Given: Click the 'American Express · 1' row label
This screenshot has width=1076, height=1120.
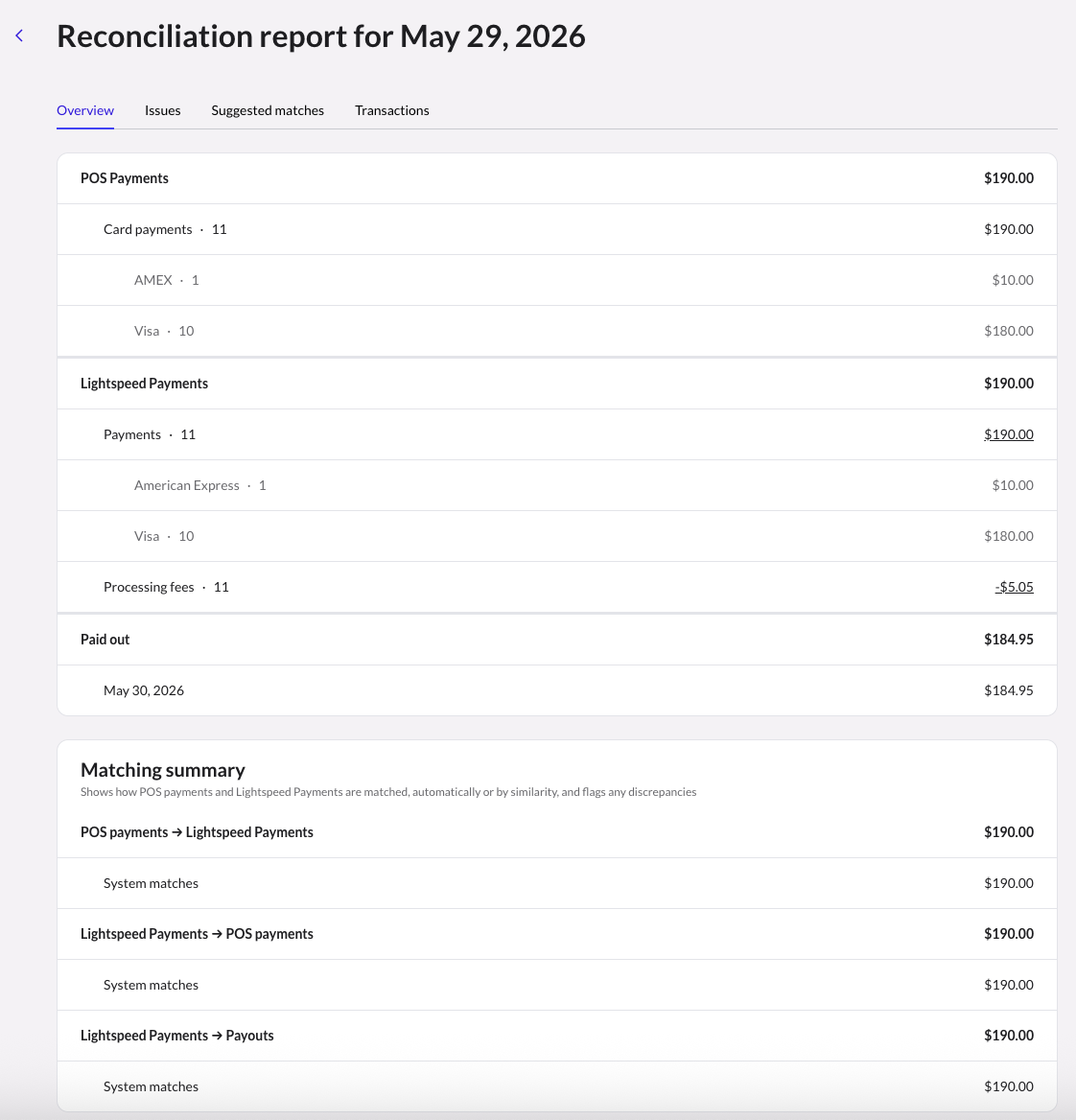Looking at the screenshot, I should point(200,485).
